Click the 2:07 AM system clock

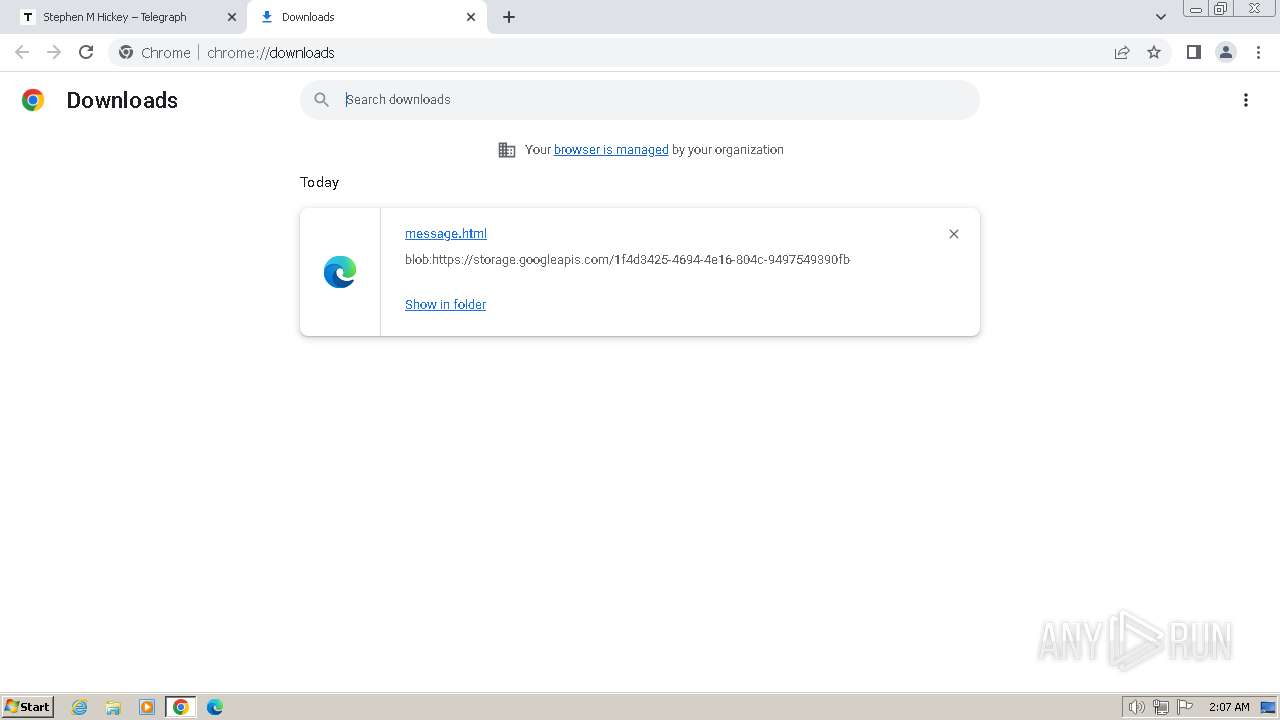pos(1229,707)
